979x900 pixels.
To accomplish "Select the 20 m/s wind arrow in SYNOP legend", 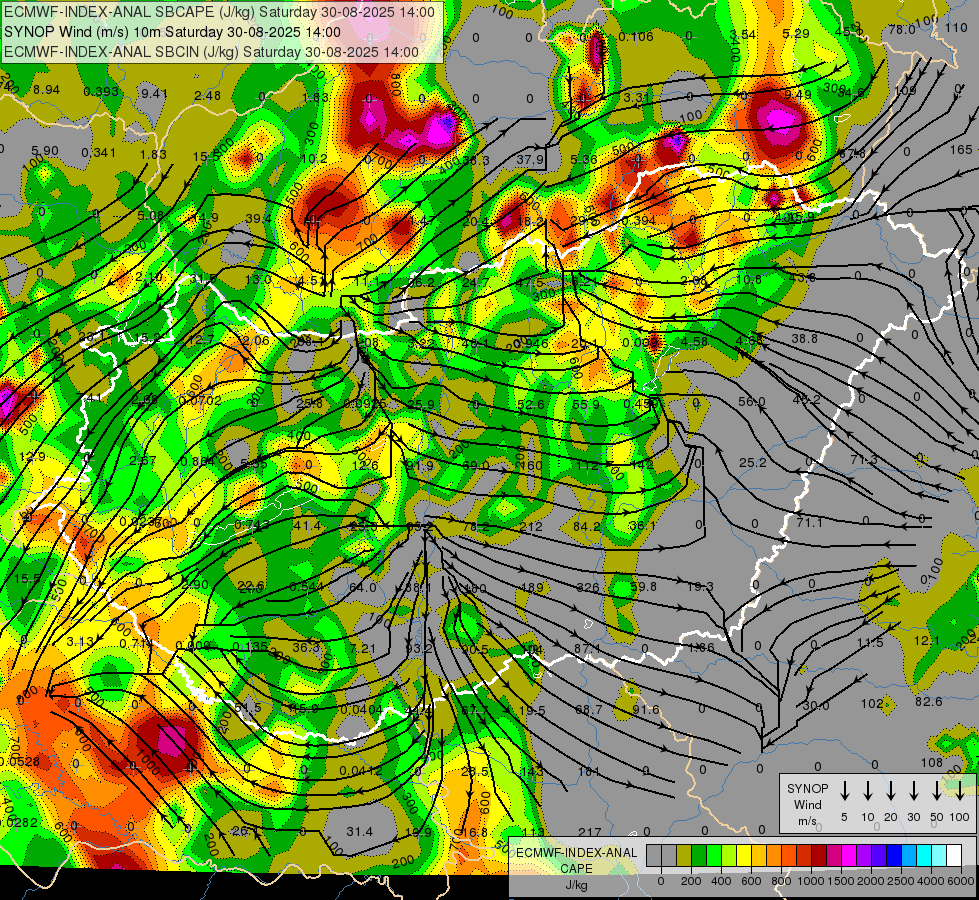I will [890, 791].
